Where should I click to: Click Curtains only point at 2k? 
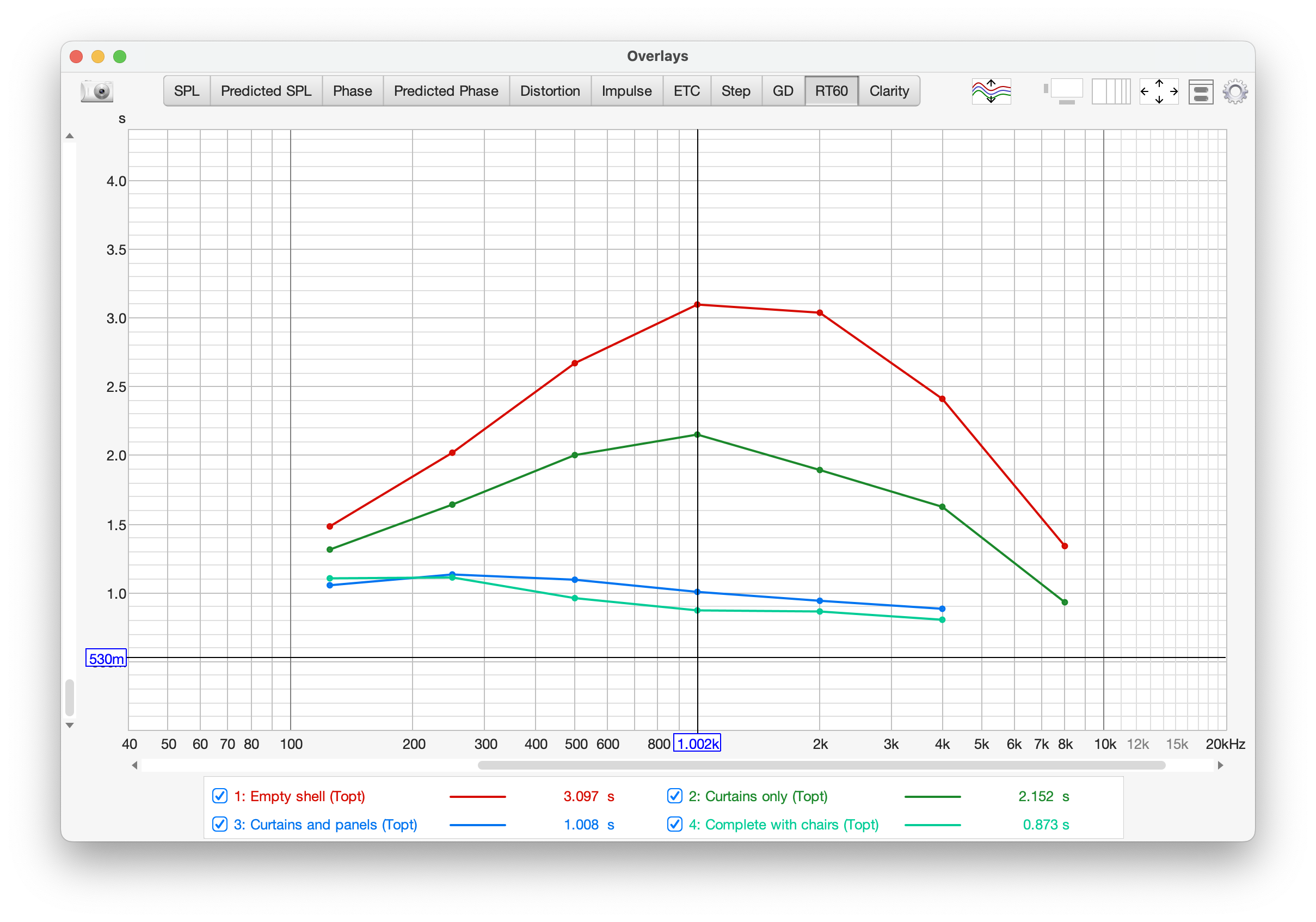pos(820,470)
